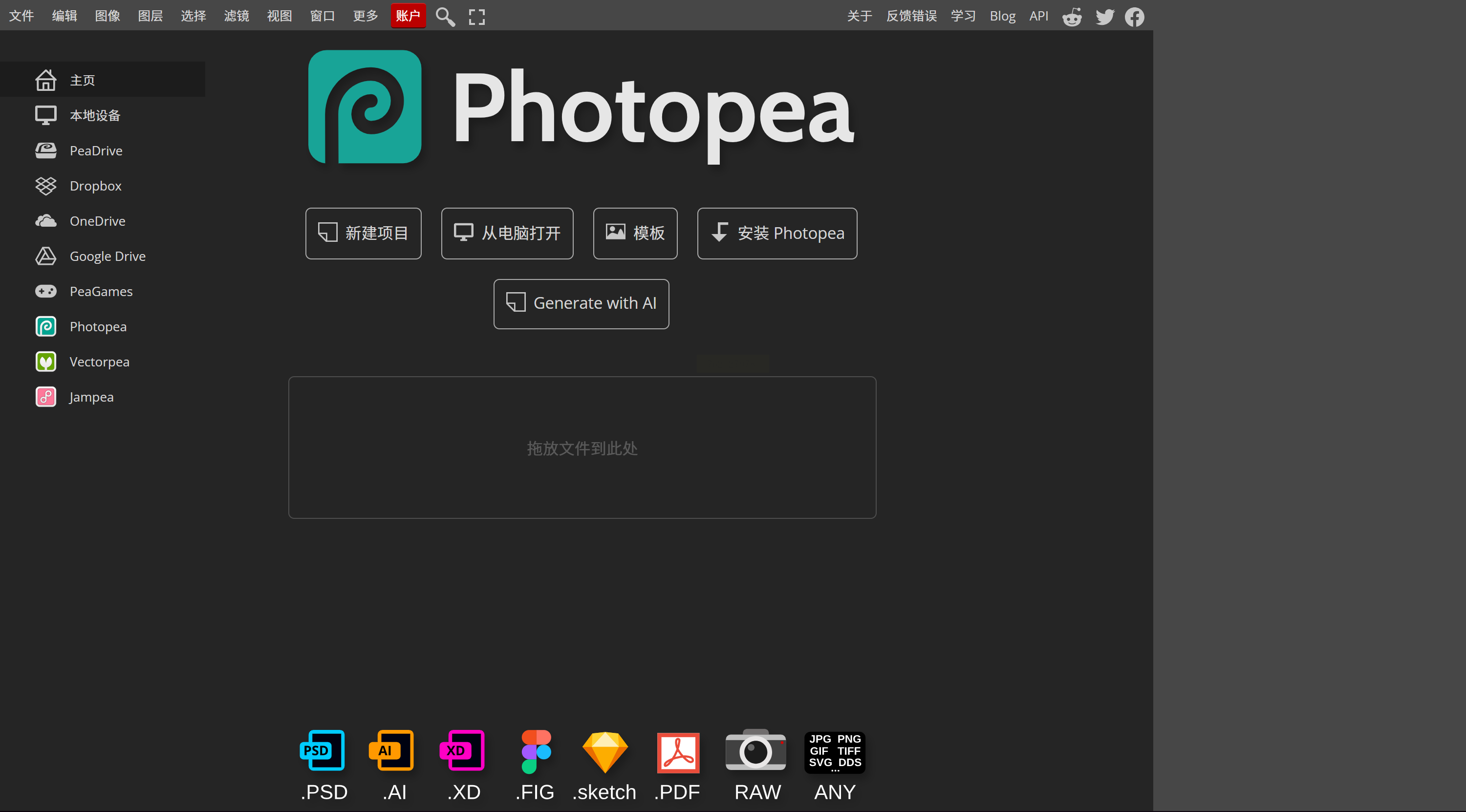Click the search magnifier icon
Viewport: 1466px width, 812px height.
445,17
